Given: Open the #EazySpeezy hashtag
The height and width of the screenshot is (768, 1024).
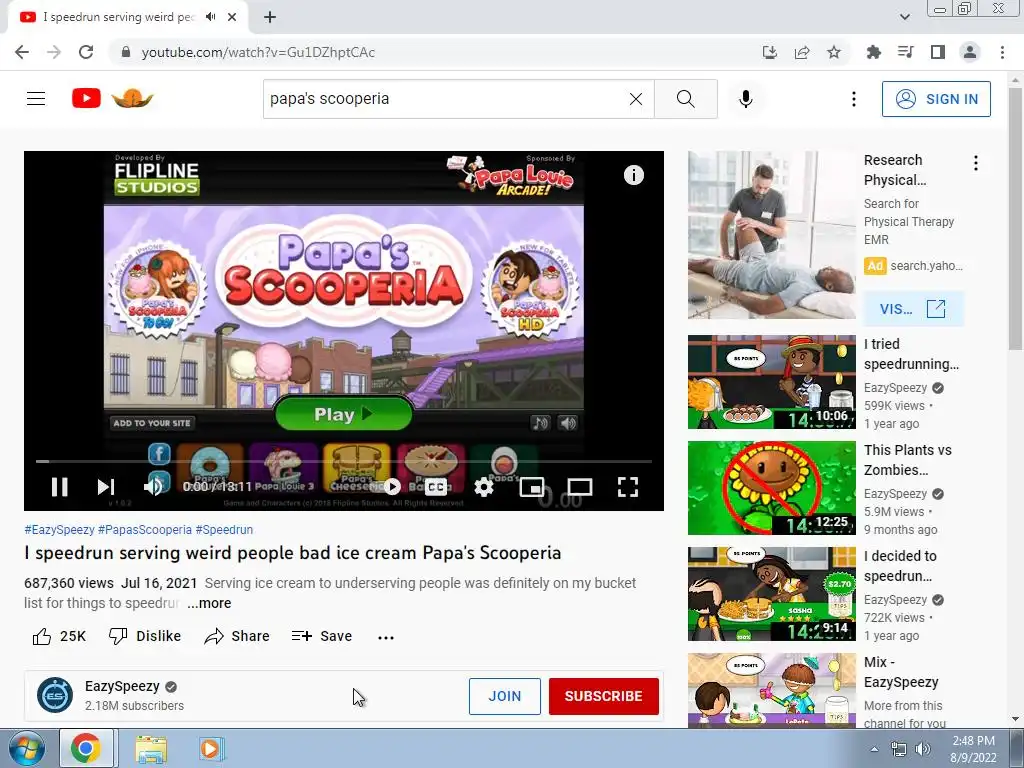Looking at the screenshot, I should point(59,530).
